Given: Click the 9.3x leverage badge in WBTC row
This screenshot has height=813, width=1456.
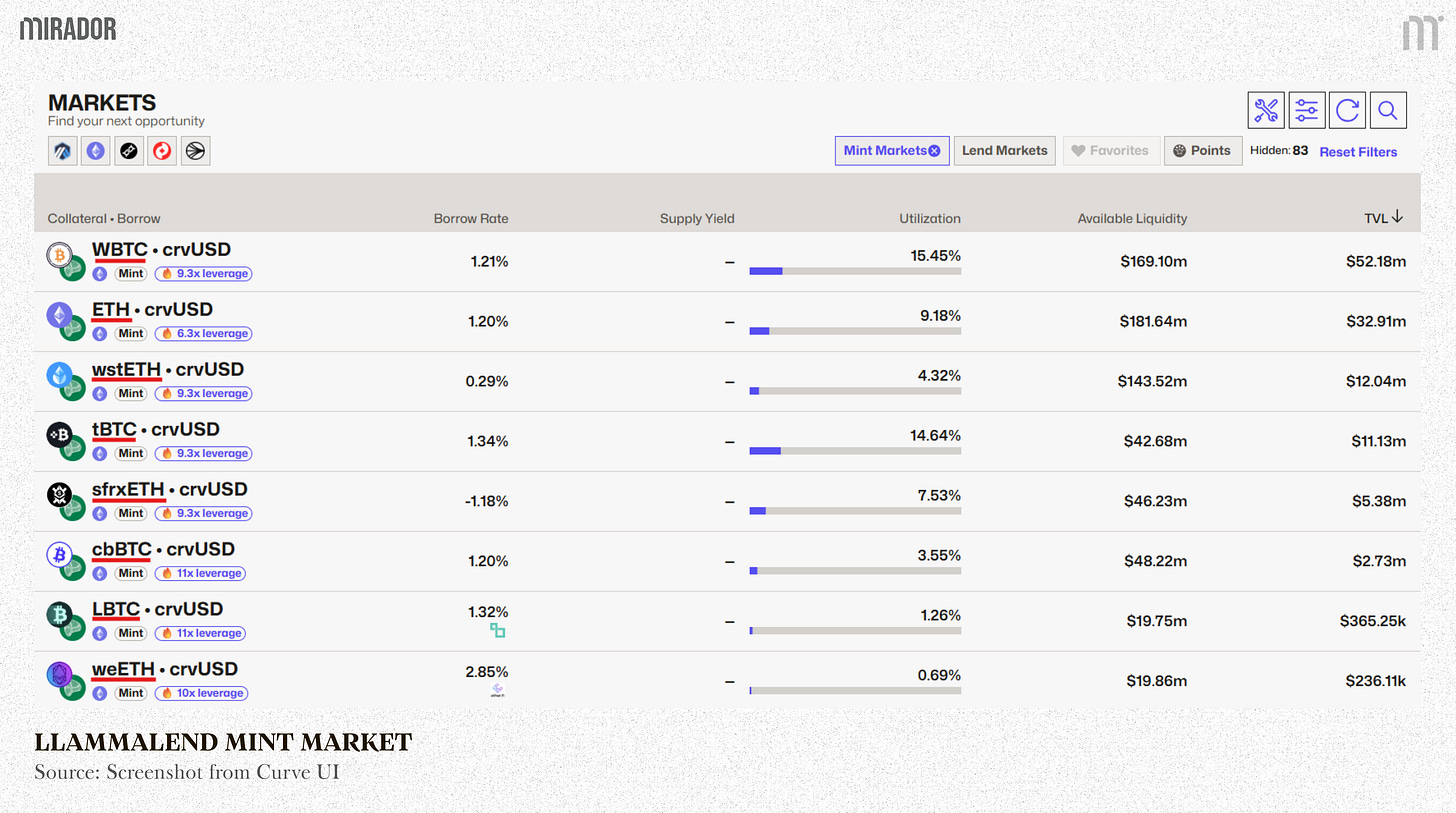Looking at the screenshot, I should pyautogui.click(x=203, y=273).
